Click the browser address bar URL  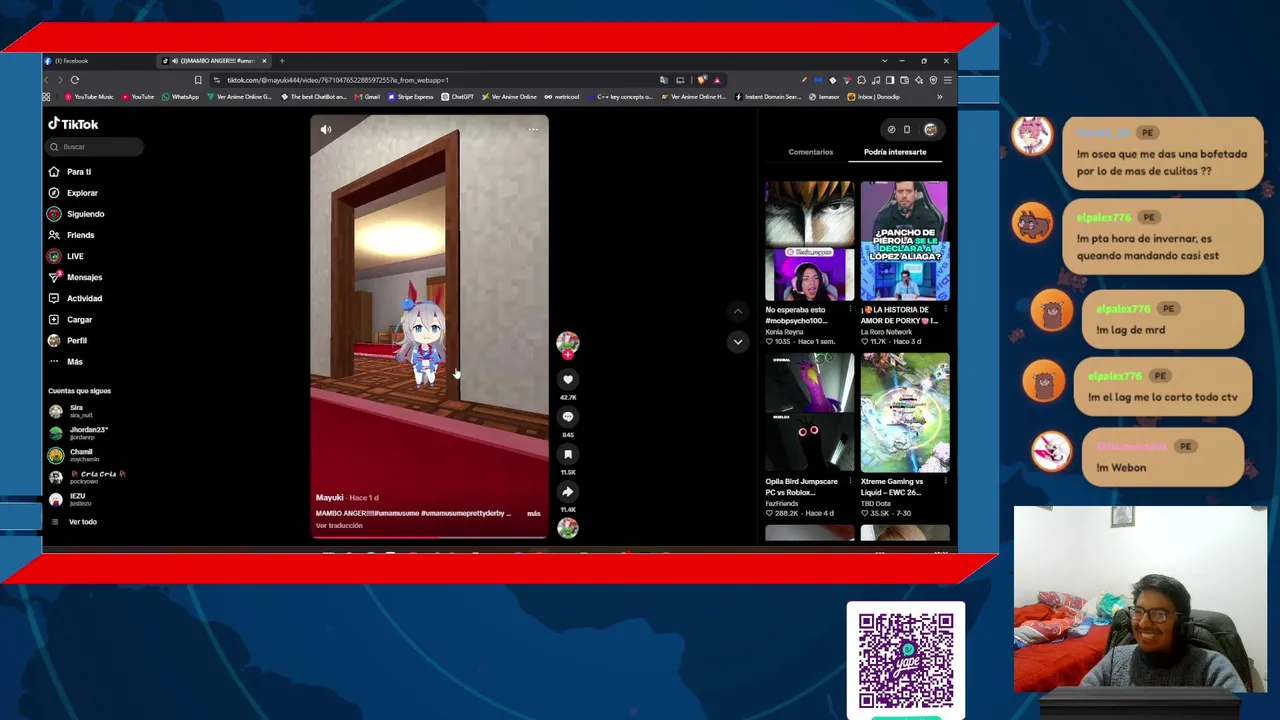tap(338, 80)
